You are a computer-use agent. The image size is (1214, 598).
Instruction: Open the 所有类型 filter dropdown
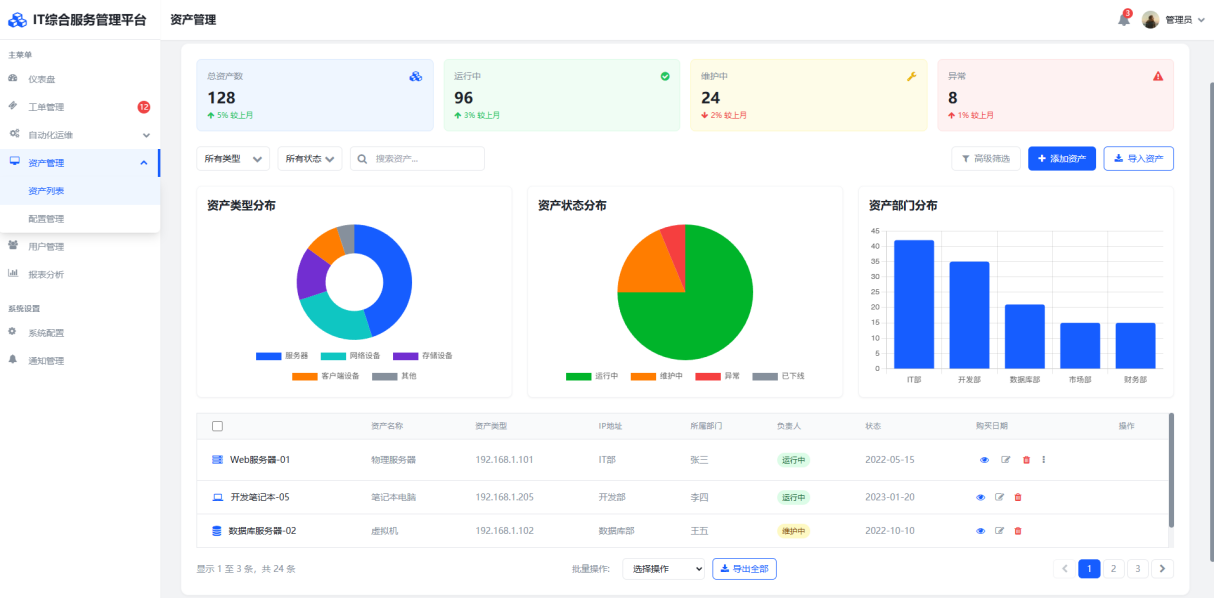[234, 159]
